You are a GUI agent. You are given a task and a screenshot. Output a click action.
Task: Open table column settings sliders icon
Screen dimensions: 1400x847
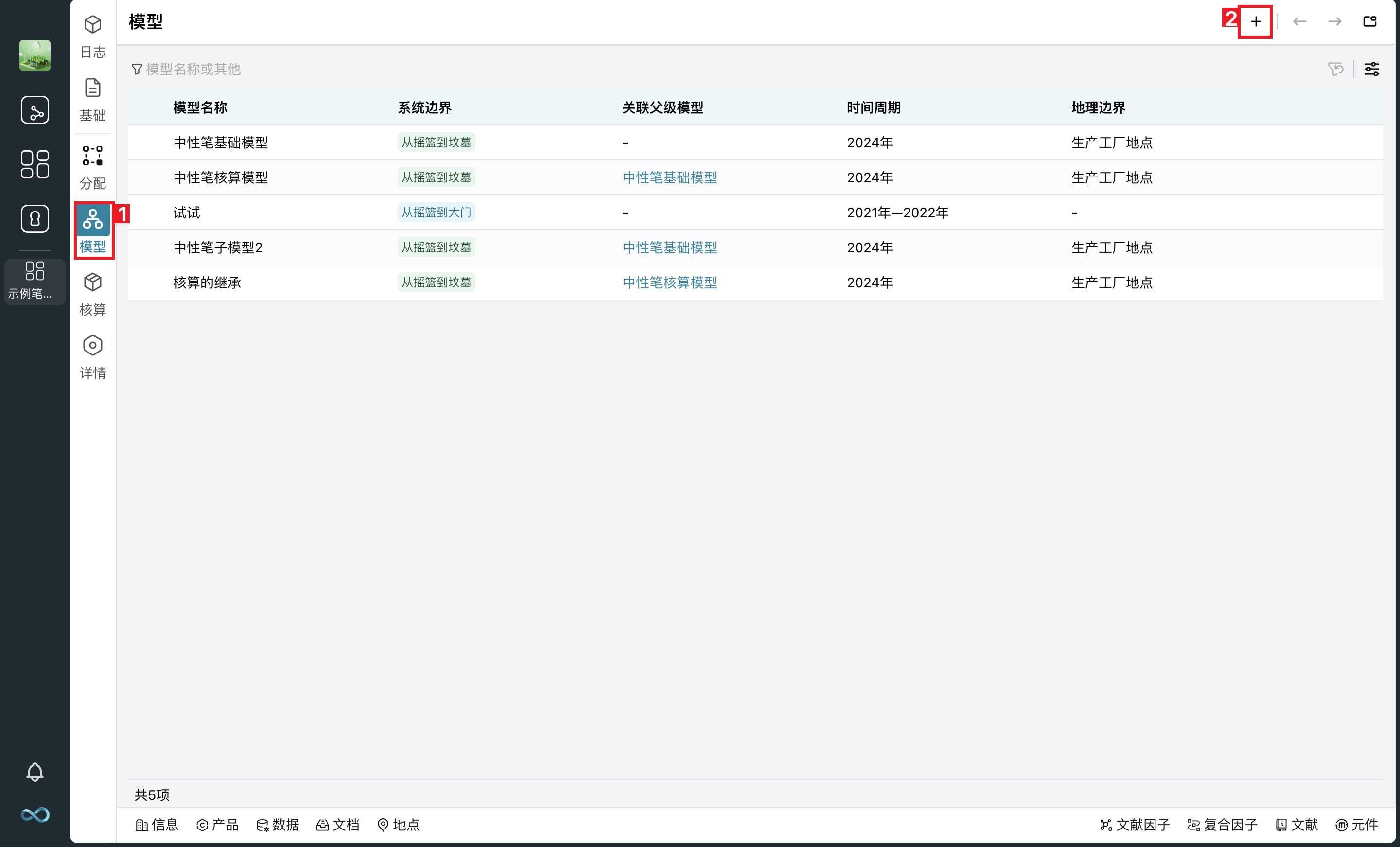1372,69
